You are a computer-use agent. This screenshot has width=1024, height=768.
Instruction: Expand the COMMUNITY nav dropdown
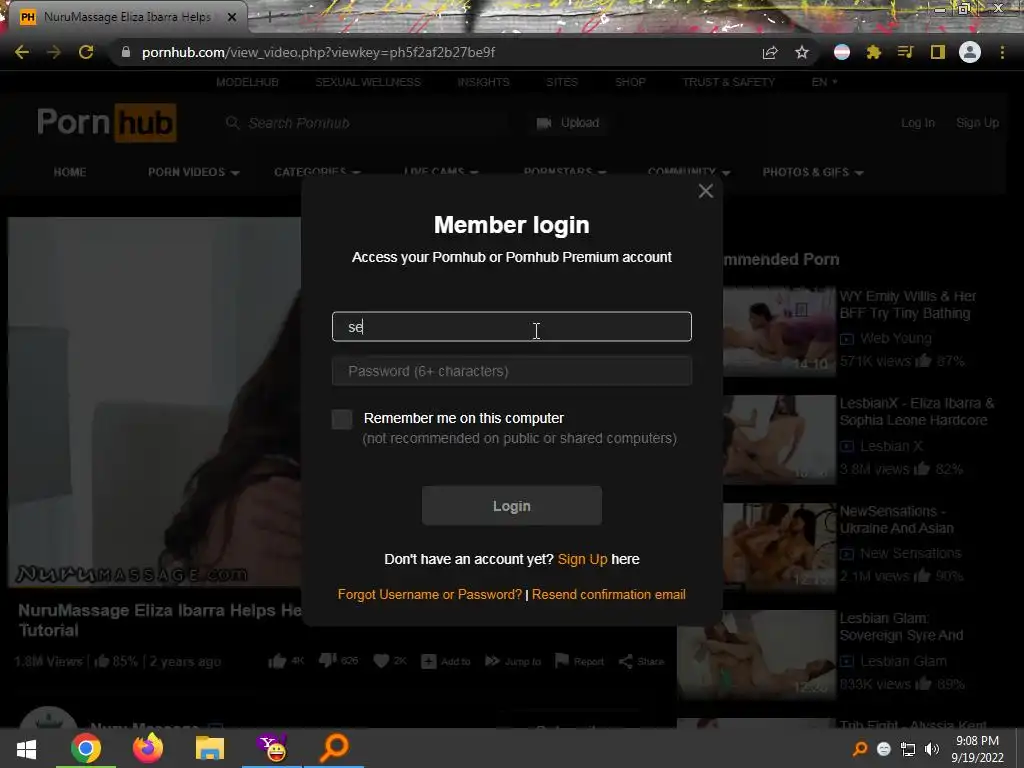pyautogui.click(x=688, y=172)
